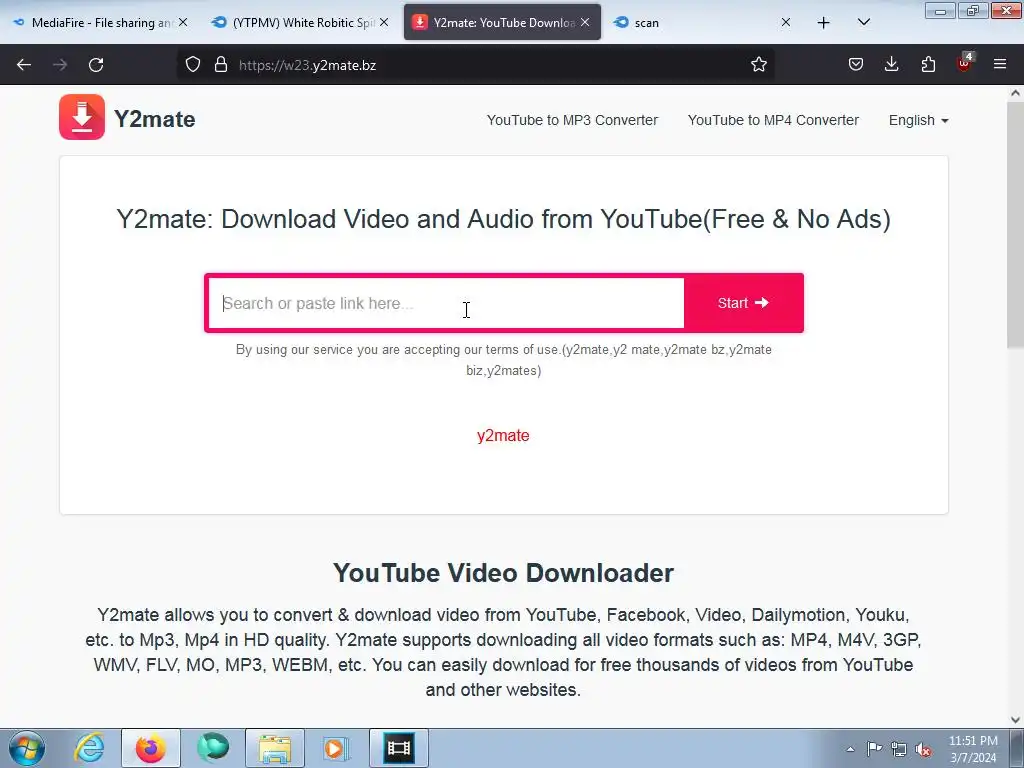Screen dimensions: 1024x768
Task: Open Windows Explorer folder taskbar icon
Action: (x=275, y=748)
